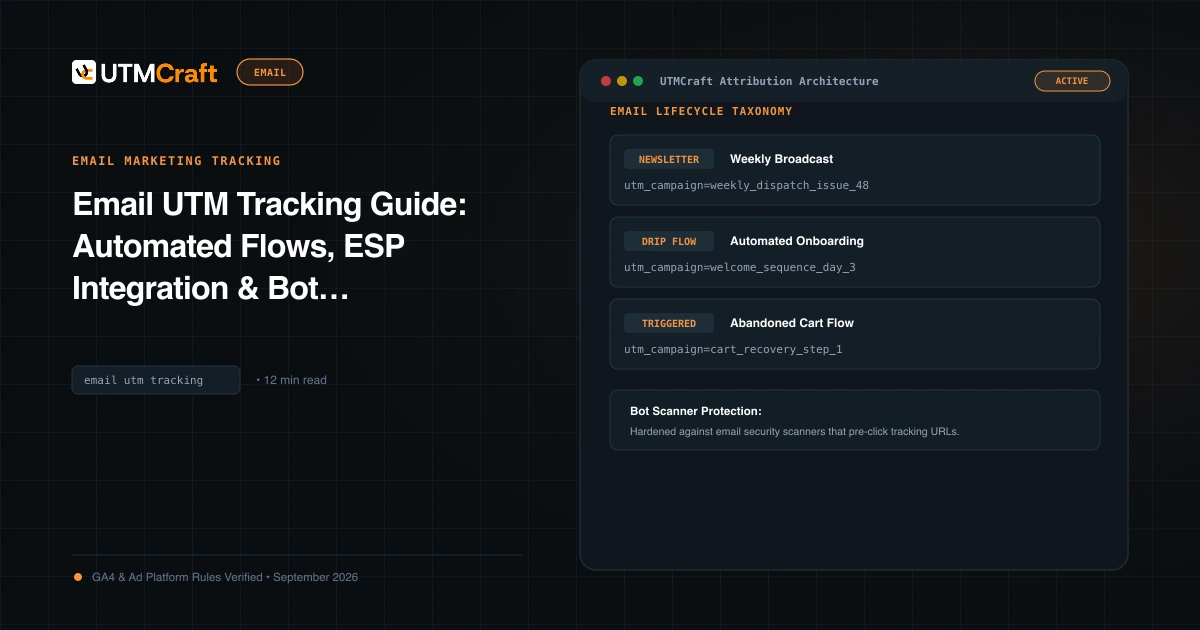
Task: Click the red window dot
Action: tap(606, 81)
